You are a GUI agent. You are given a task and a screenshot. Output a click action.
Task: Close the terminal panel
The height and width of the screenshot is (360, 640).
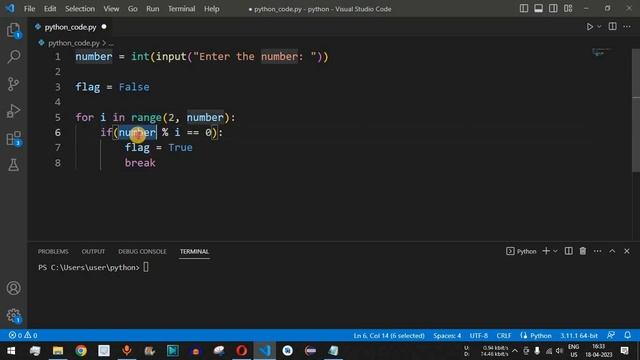click(x=627, y=251)
